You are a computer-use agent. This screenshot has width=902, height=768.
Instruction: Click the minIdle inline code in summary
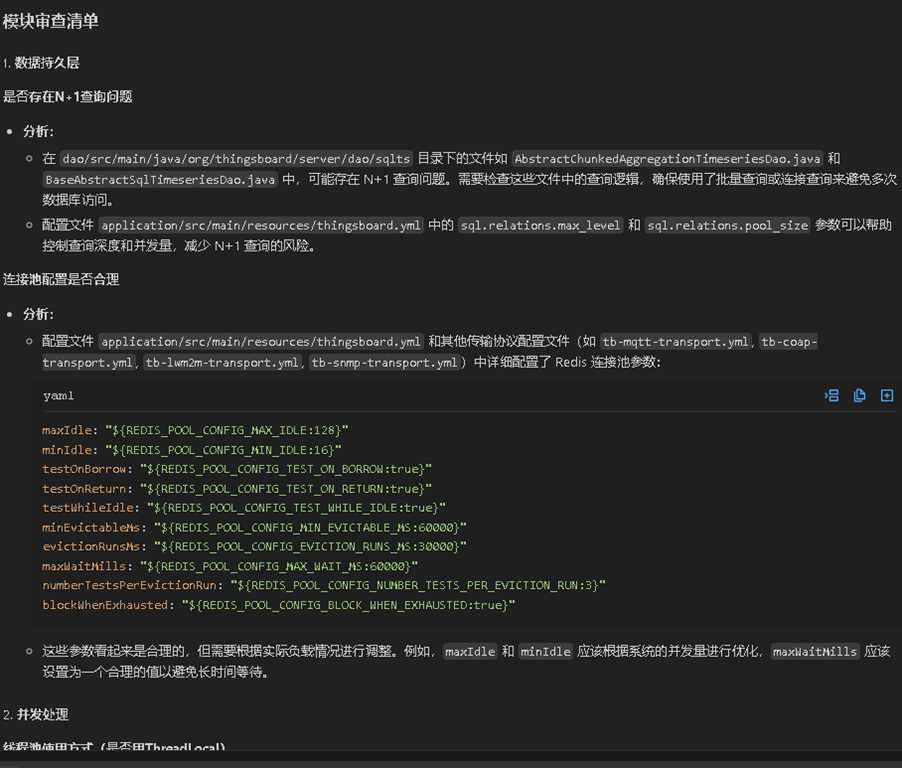pos(545,651)
